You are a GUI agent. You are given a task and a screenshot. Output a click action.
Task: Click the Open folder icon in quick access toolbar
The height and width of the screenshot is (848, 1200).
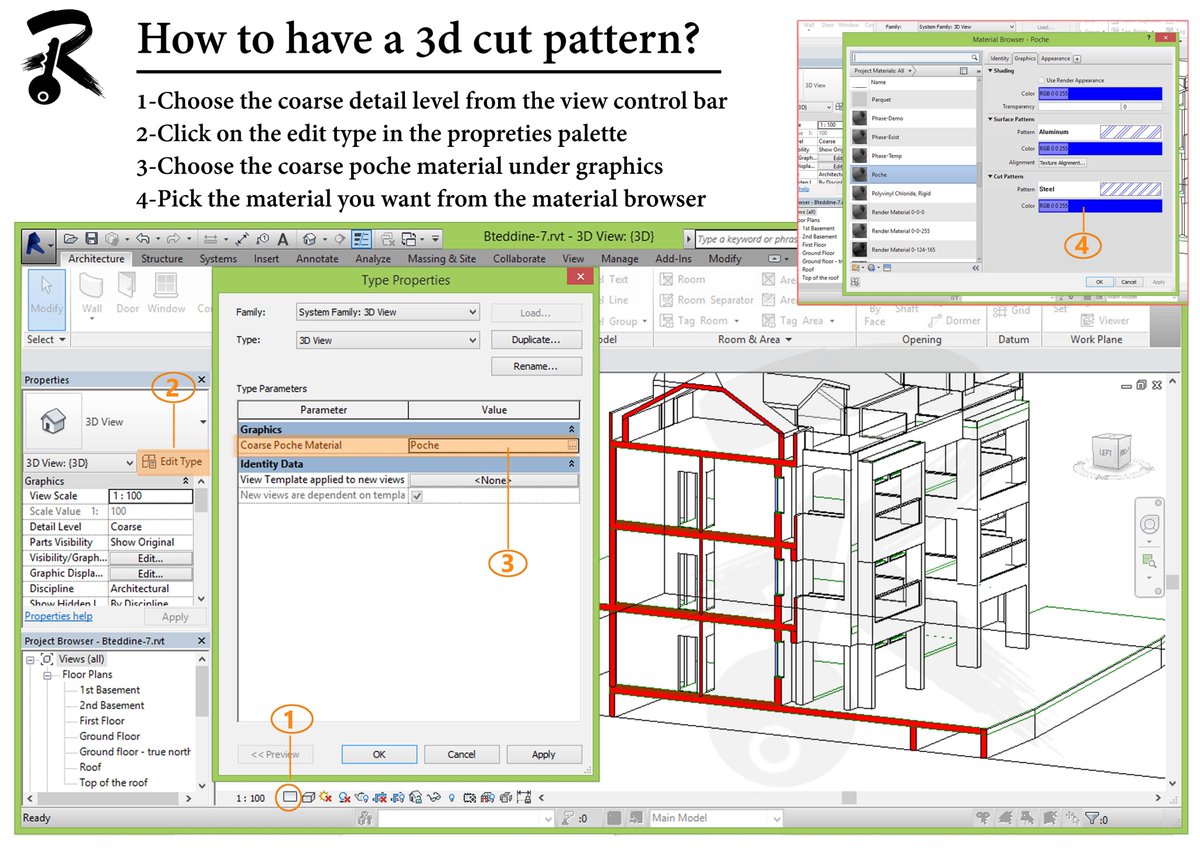point(70,239)
